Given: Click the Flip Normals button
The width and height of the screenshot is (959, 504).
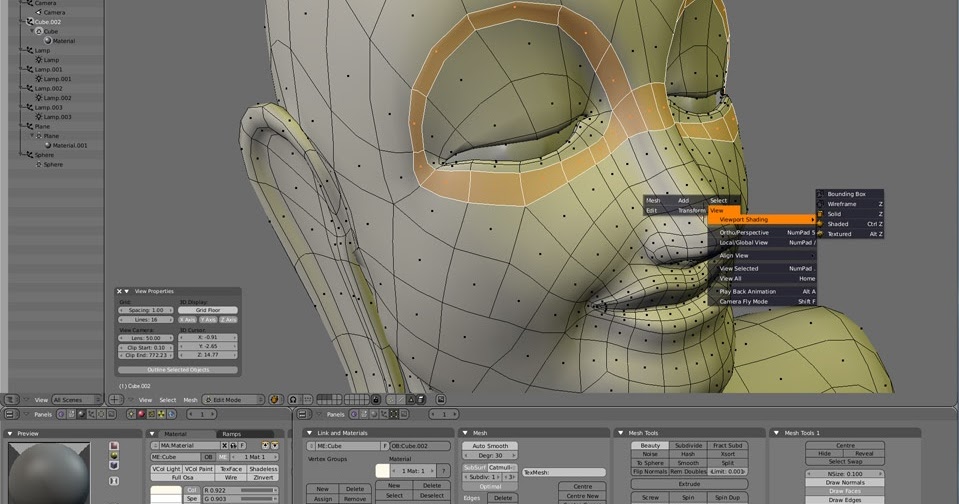Looking at the screenshot, I should (x=650, y=472).
